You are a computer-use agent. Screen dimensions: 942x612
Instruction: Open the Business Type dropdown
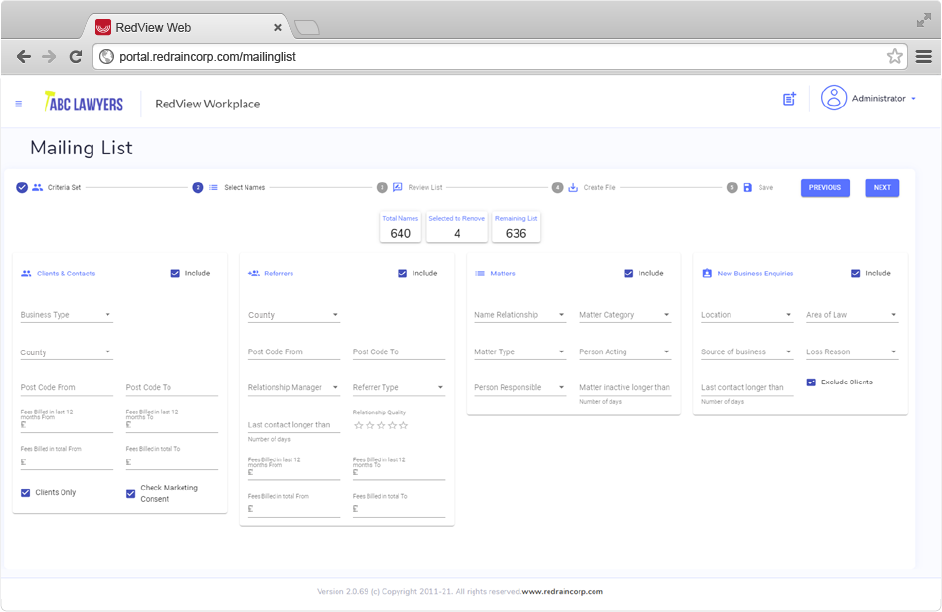click(x=67, y=315)
